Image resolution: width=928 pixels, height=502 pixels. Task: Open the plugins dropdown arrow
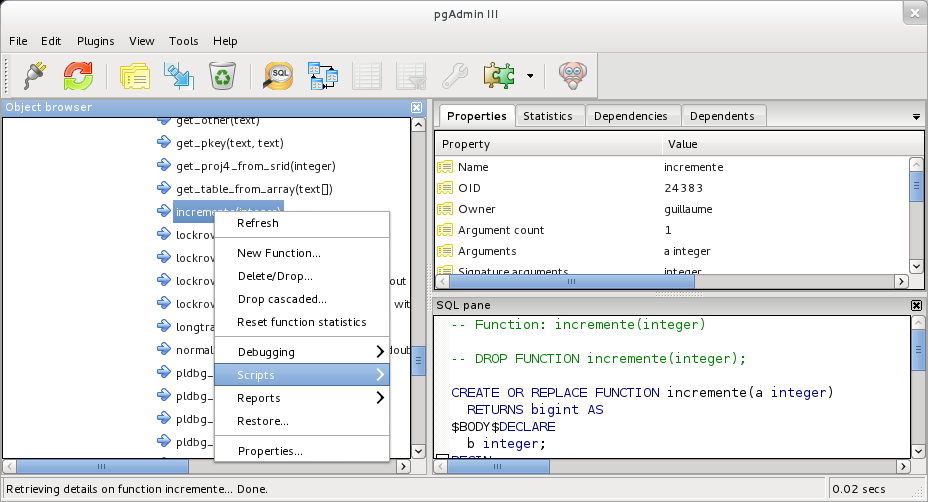pyautogui.click(x=530, y=76)
